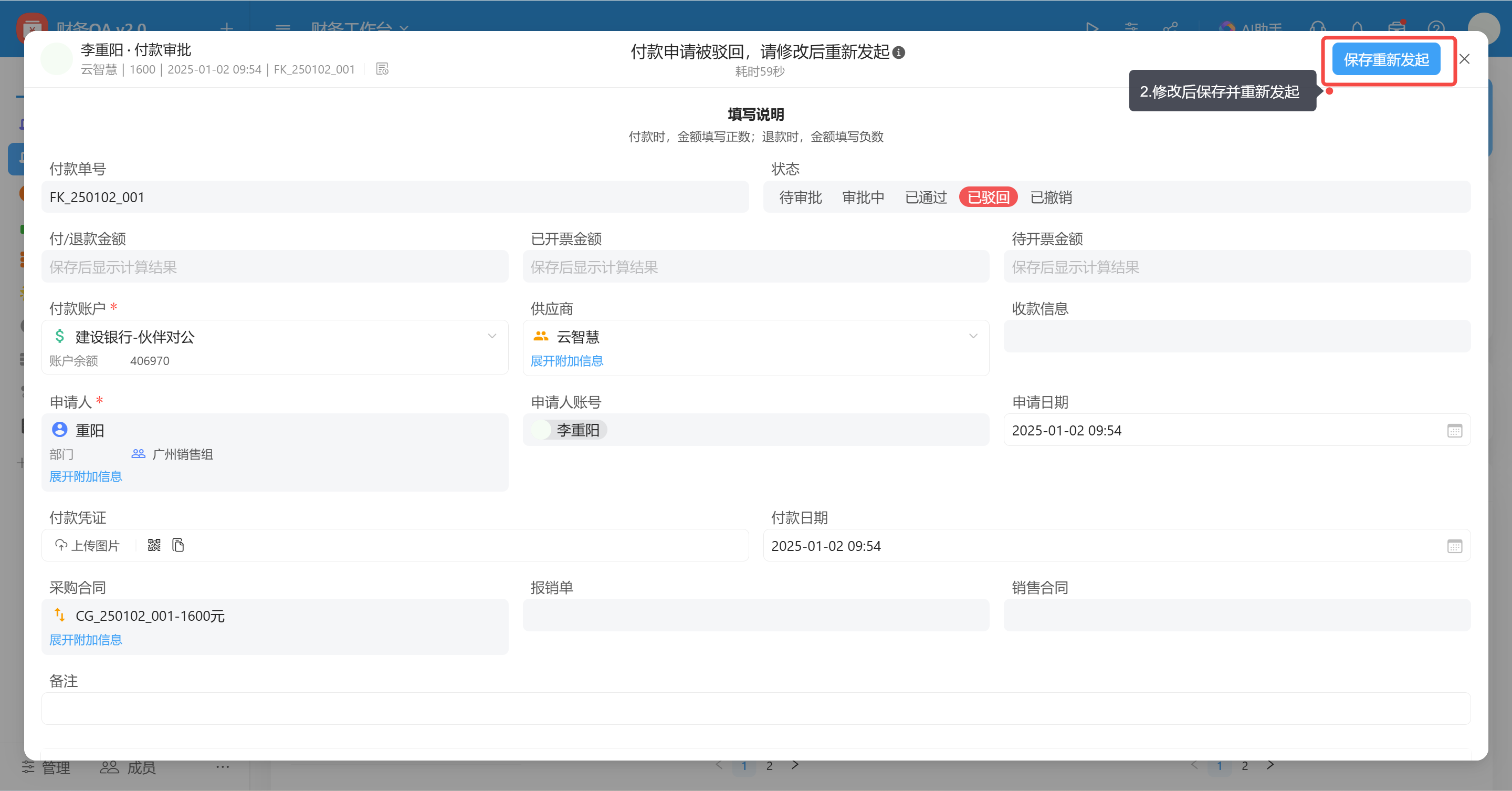Viewport: 1512px width, 791px height.
Task: Click the orange arrows purchase contract icon
Action: coord(59,615)
